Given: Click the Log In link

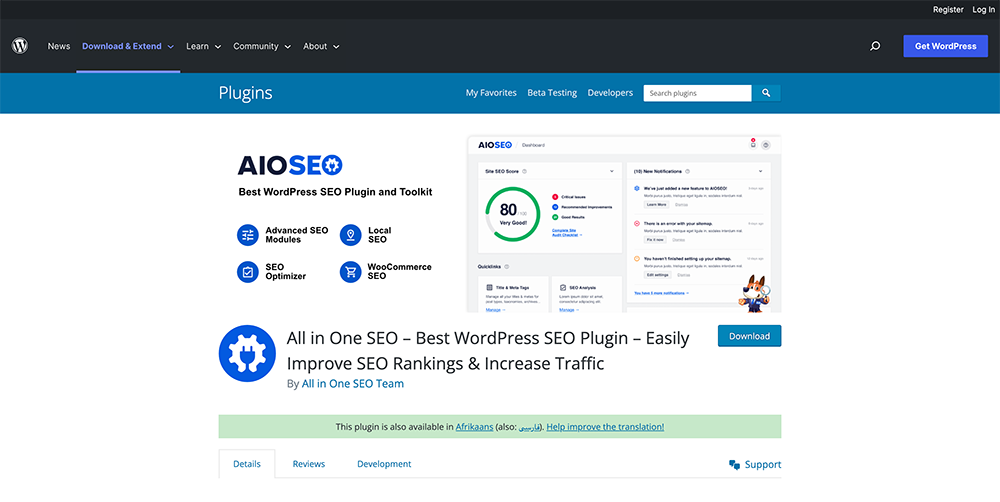Looking at the screenshot, I should (x=983, y=10).
